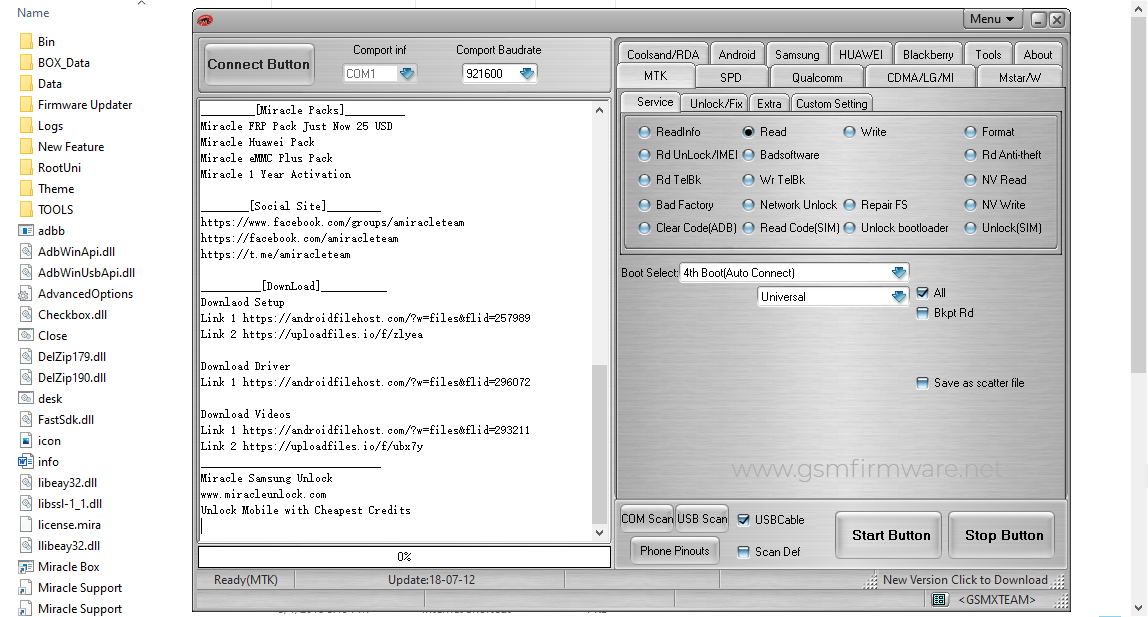1148x617 pixels.
Task: Click the log panel scroll up arrow
Action: click(x=600, y=111)
